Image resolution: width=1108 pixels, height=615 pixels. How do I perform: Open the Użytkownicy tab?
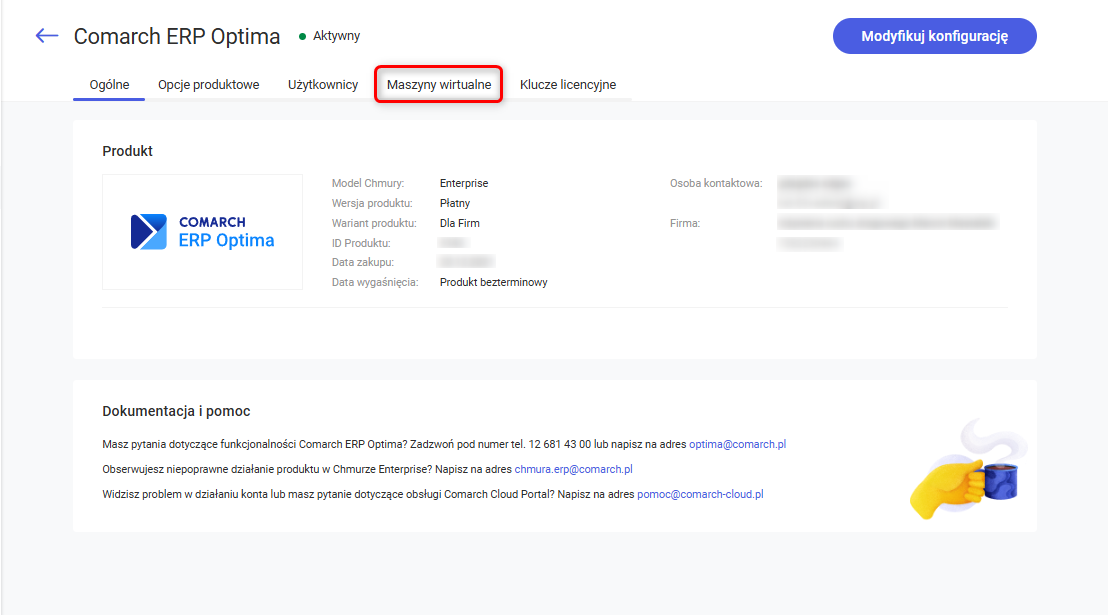click(323, 85)
